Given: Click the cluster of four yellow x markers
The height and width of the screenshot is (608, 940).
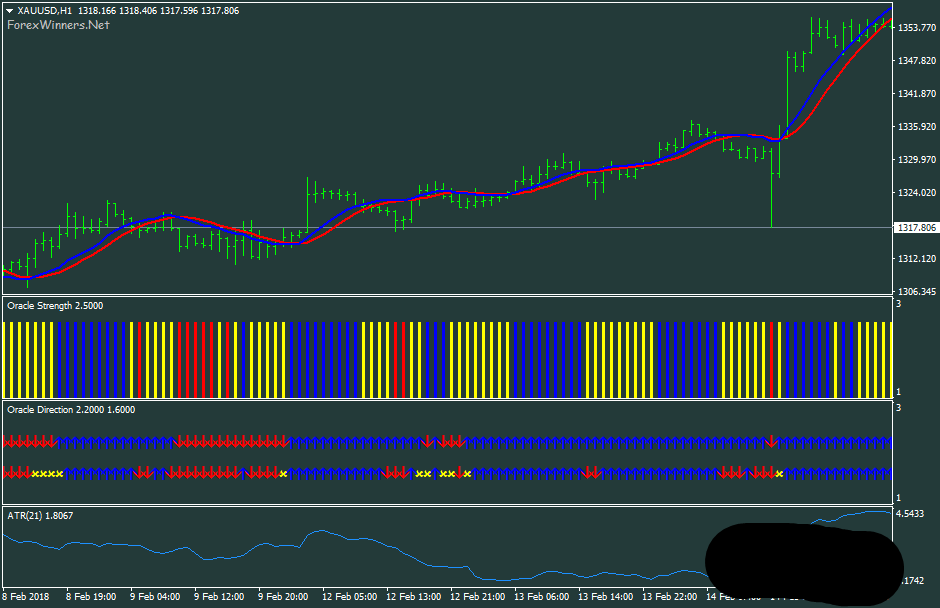Looking at the screenshot, I should [47, 474].
